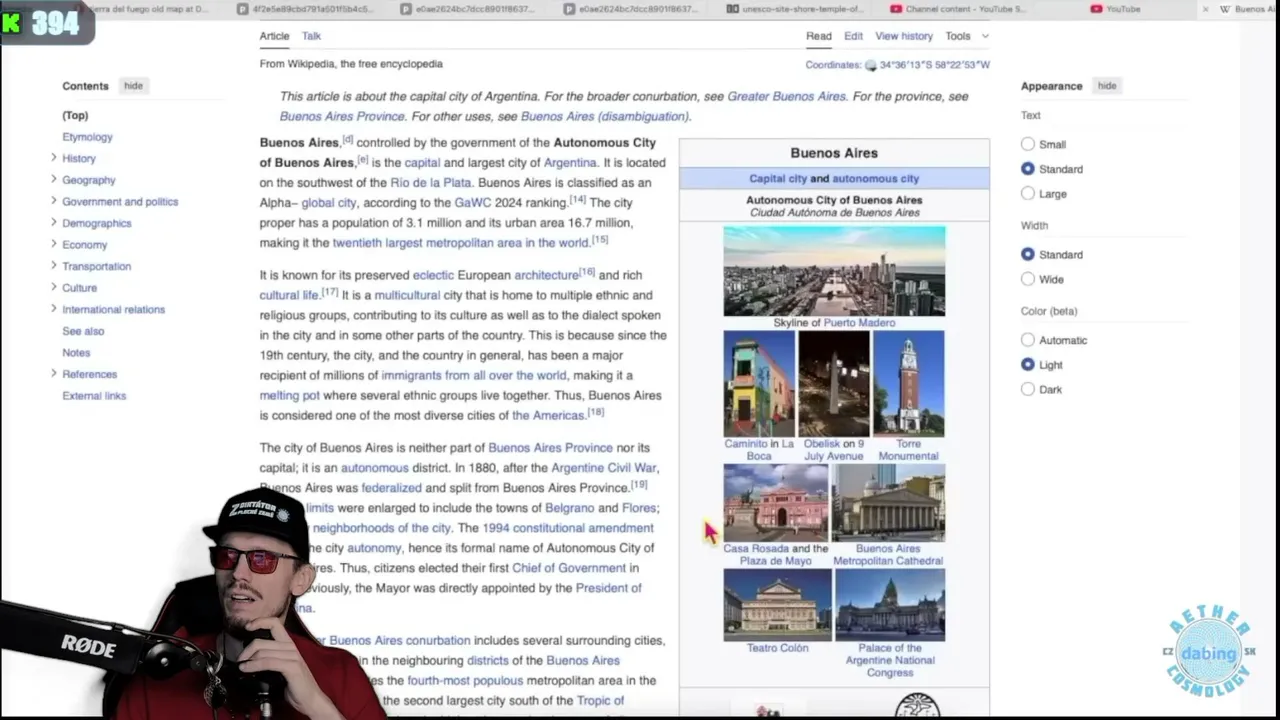Open the coordinates 34°36′13″S 58°22′53″W link
Screen dimensions: 1280x720
(x=935, y=65)
